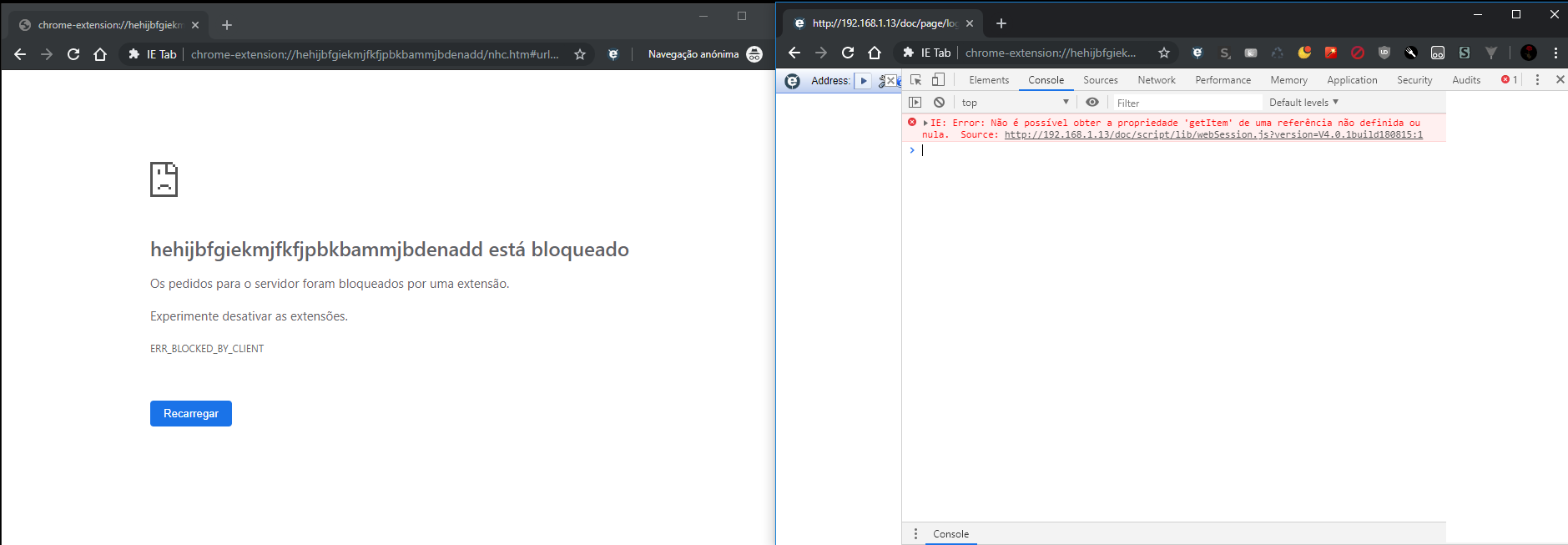Open a new tab in the right window

coord(1001,23)
